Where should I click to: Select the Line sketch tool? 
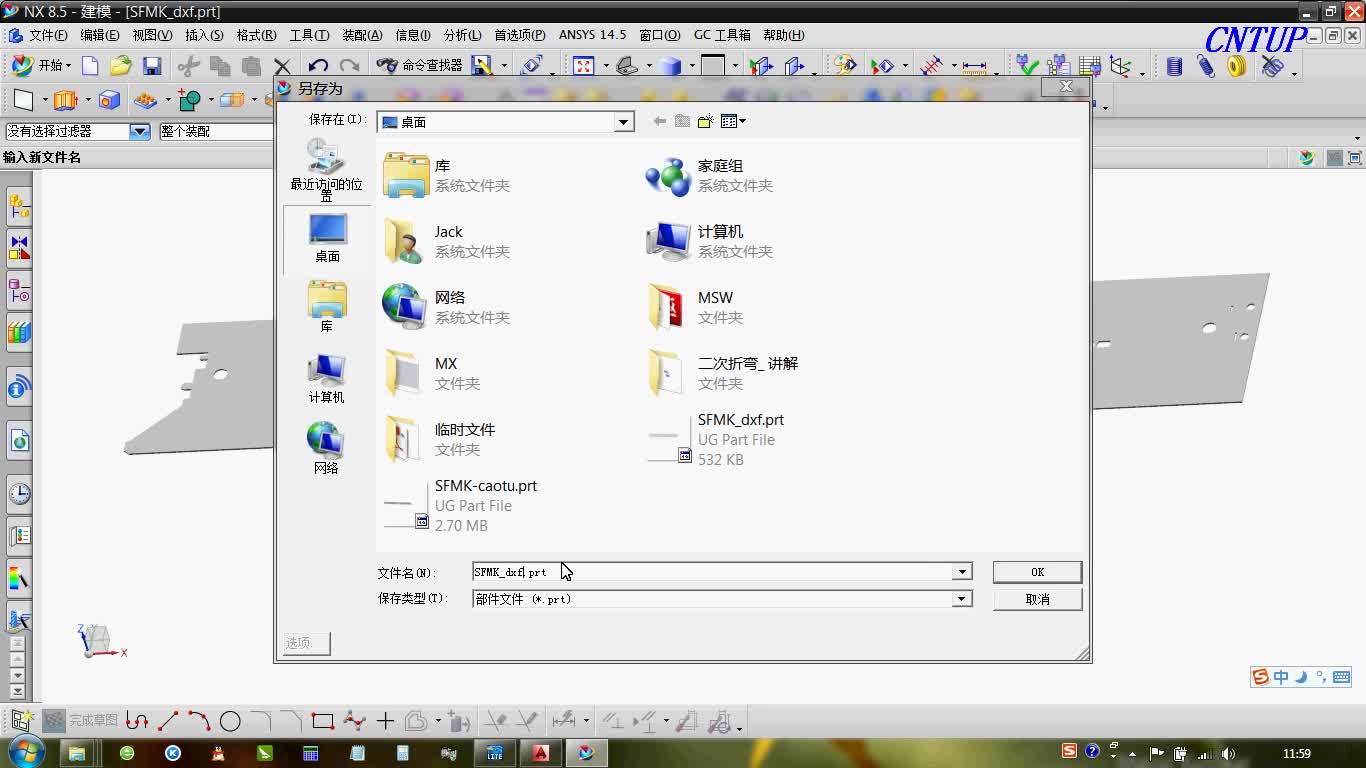(166, 720)
